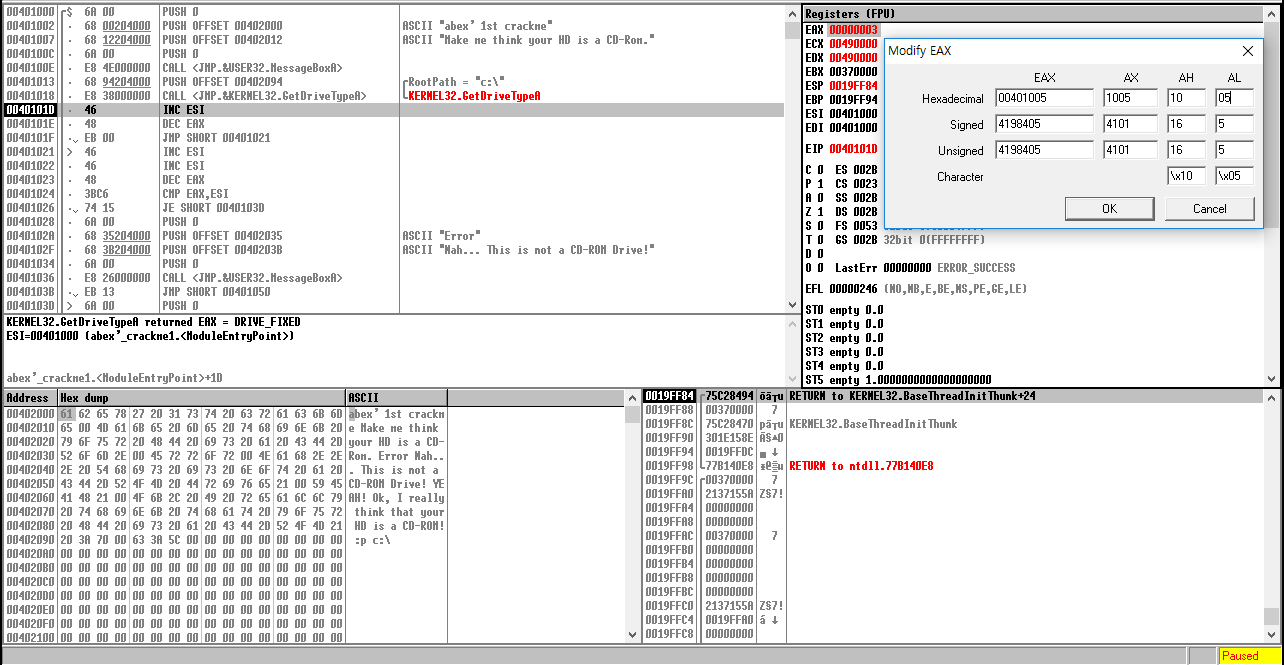The height and width of the screenshot is (665, 1284).
Task: Select the ESI register row
Action: coord(842,114)
